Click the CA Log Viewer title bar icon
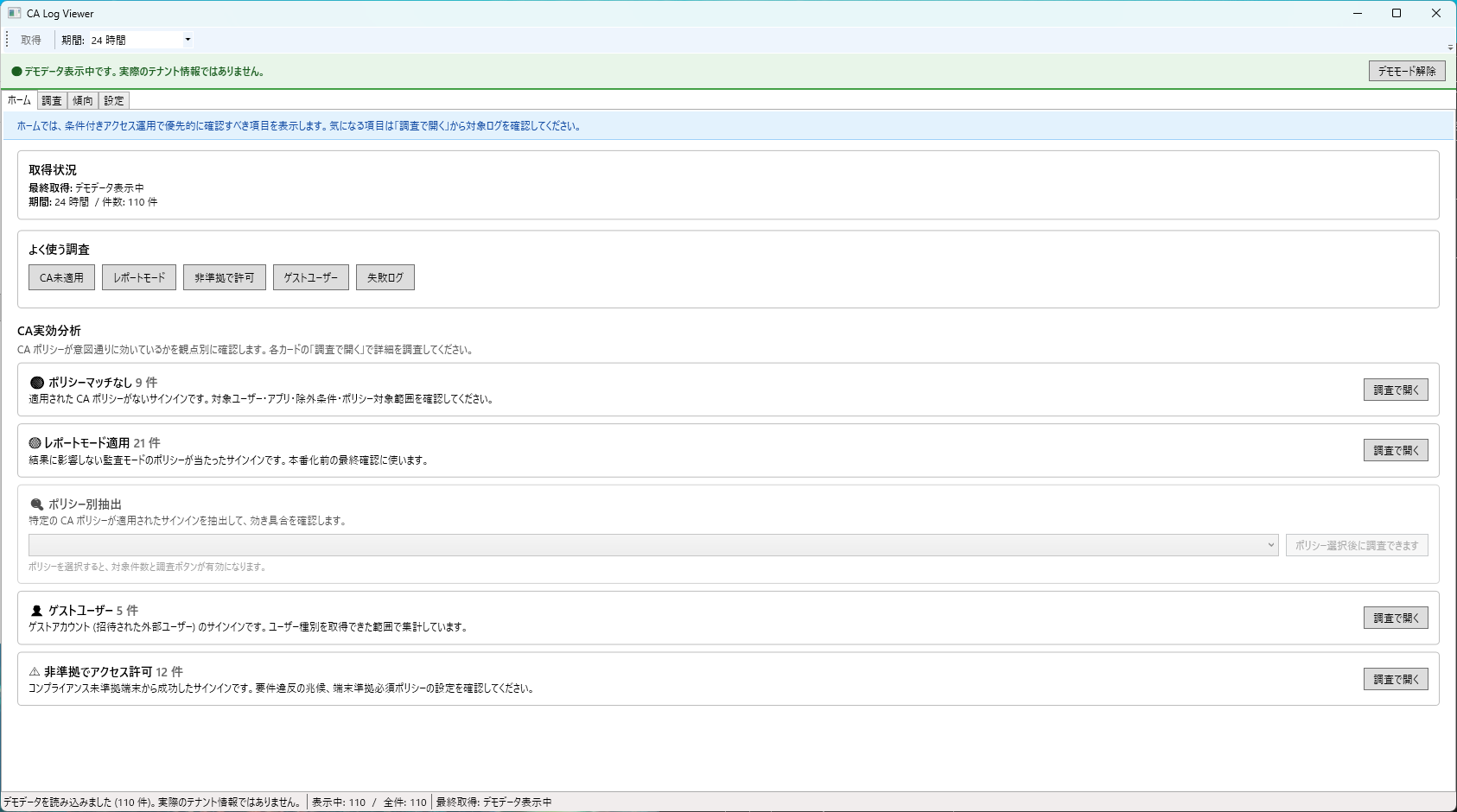 pos(14,13)
